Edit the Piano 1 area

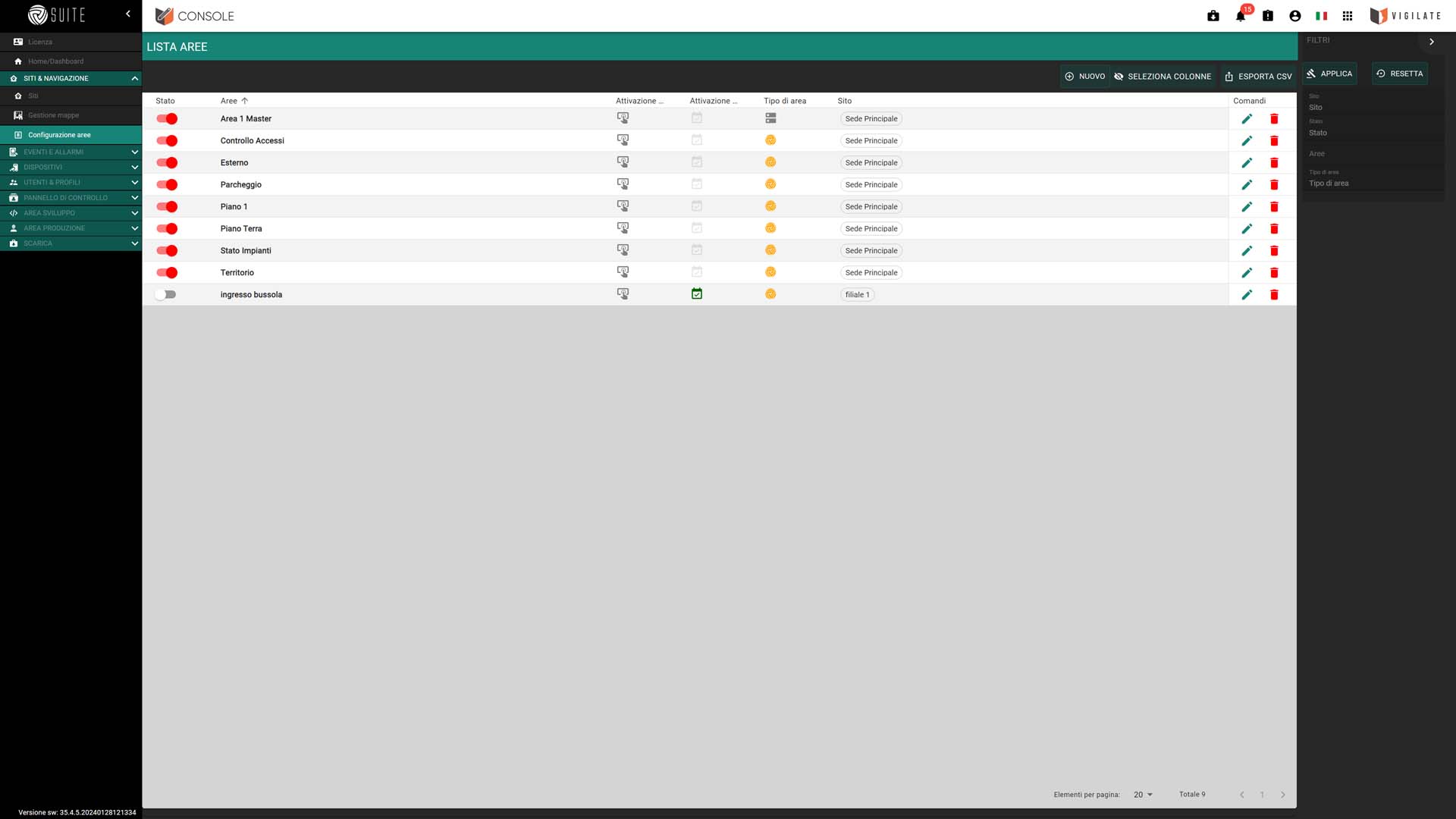coord(1247,207)
